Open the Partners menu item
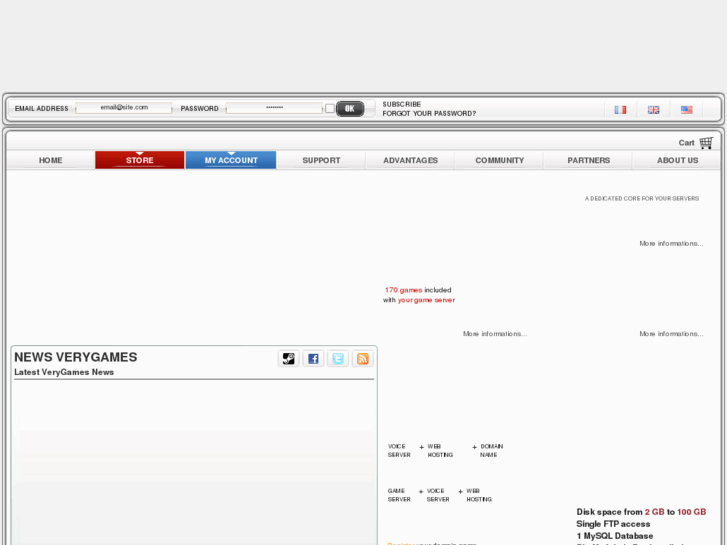This screenshot has height=545, width=727. 588,160
